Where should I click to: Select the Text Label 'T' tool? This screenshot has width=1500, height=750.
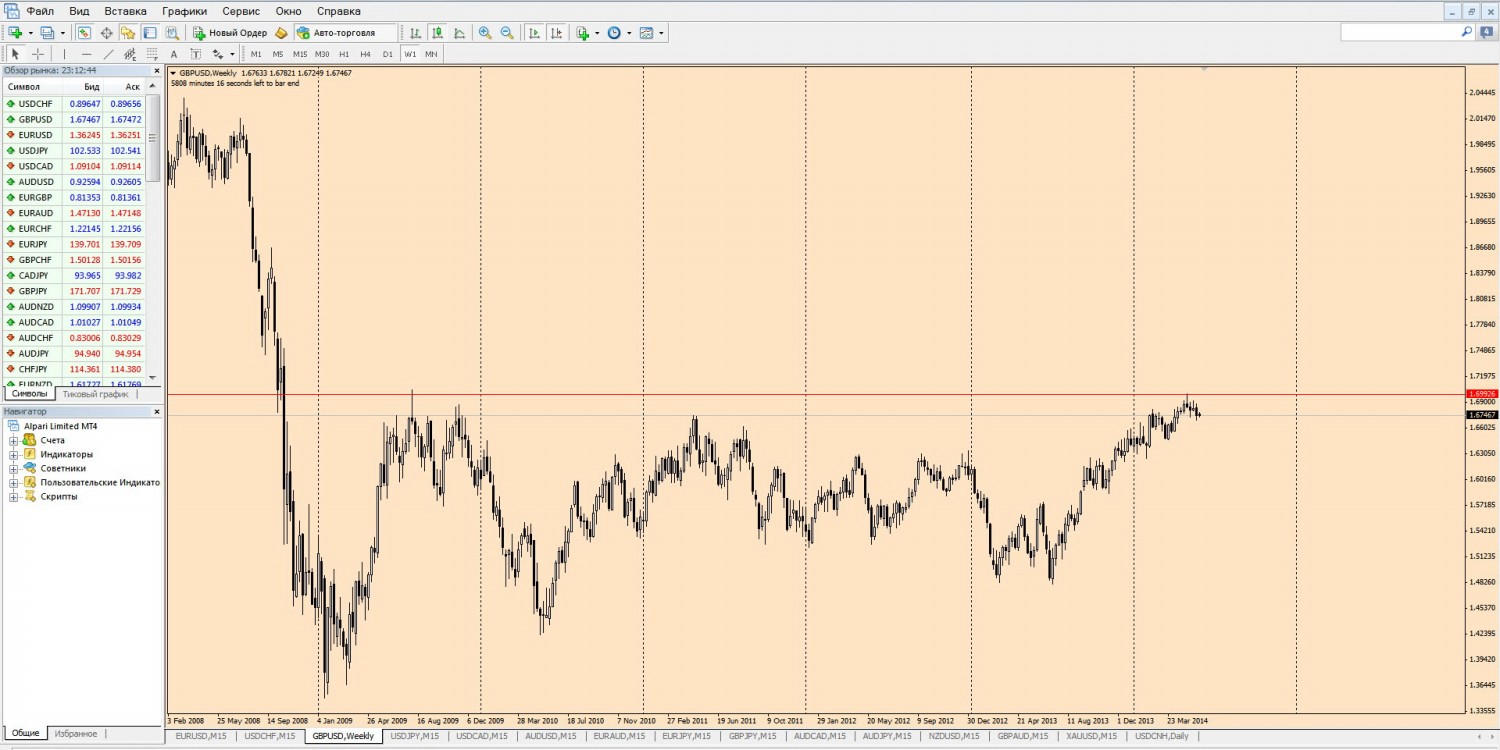(196, 54)
